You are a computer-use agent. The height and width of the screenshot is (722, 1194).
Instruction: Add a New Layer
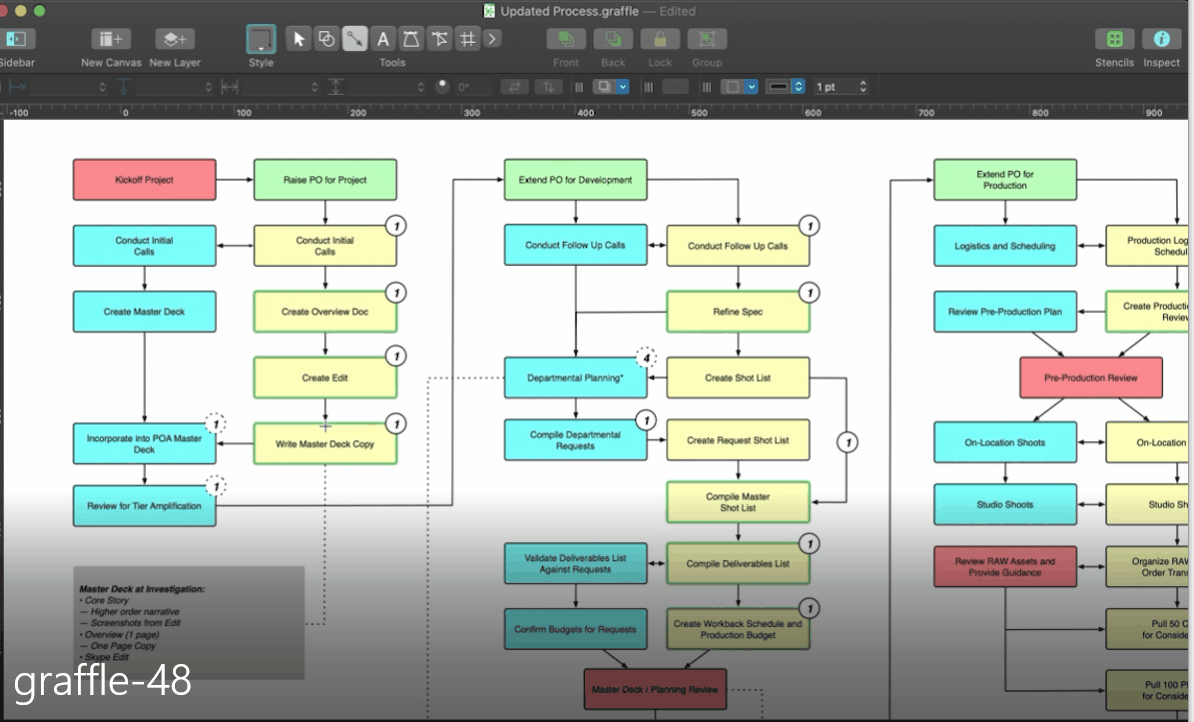click(x=175, y=39)
